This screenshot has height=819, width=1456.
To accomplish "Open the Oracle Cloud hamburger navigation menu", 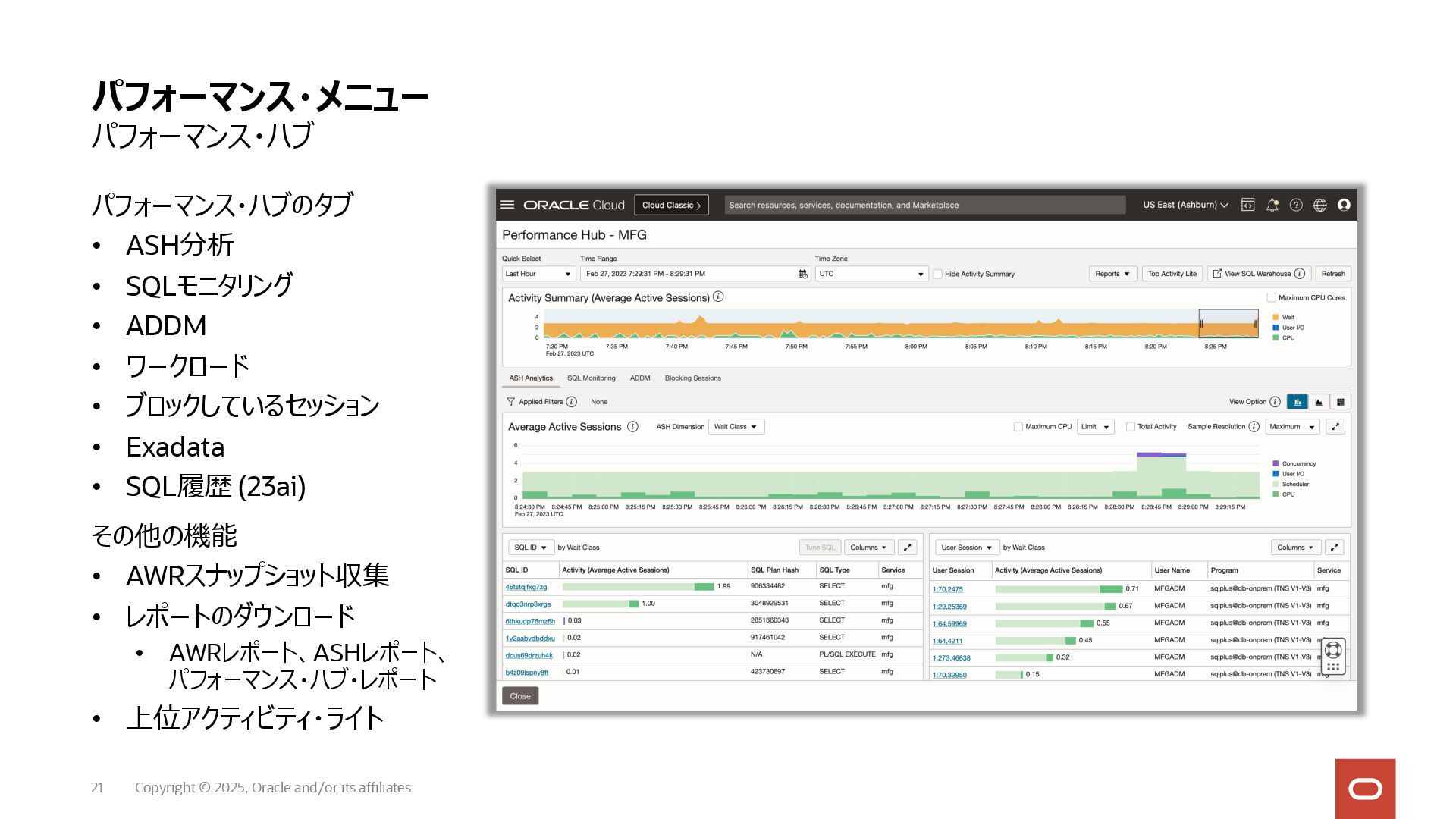I will [507, 205].
